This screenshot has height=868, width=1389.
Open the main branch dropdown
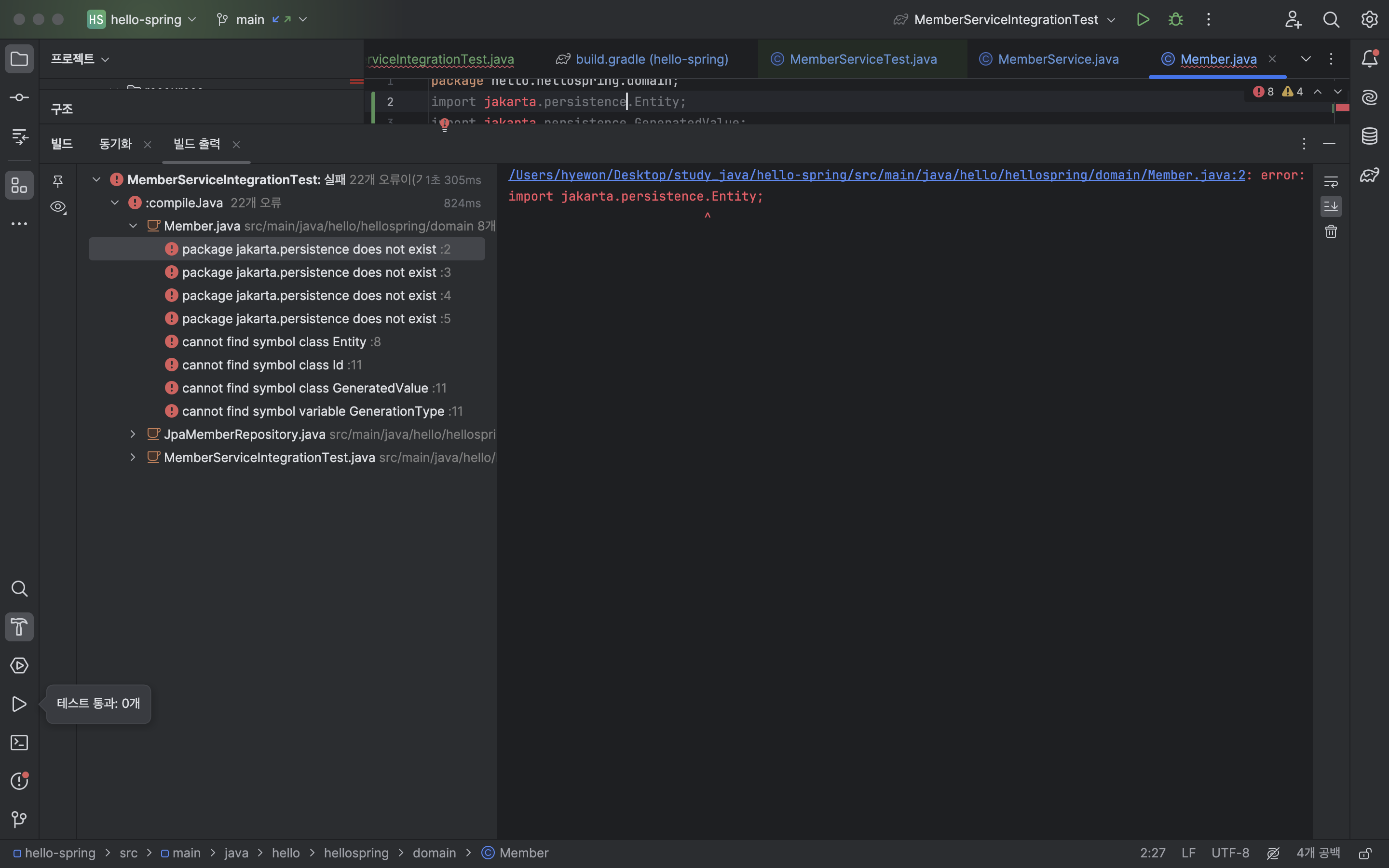[262, 19]
